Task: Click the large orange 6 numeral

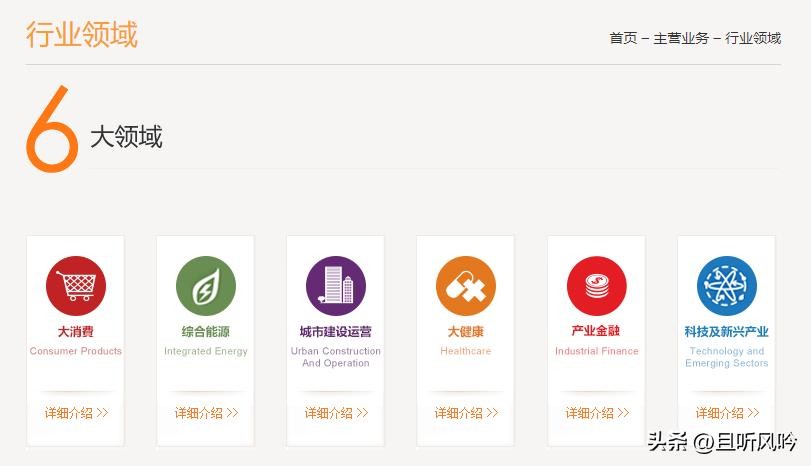Action: click(x=52, y=130)
